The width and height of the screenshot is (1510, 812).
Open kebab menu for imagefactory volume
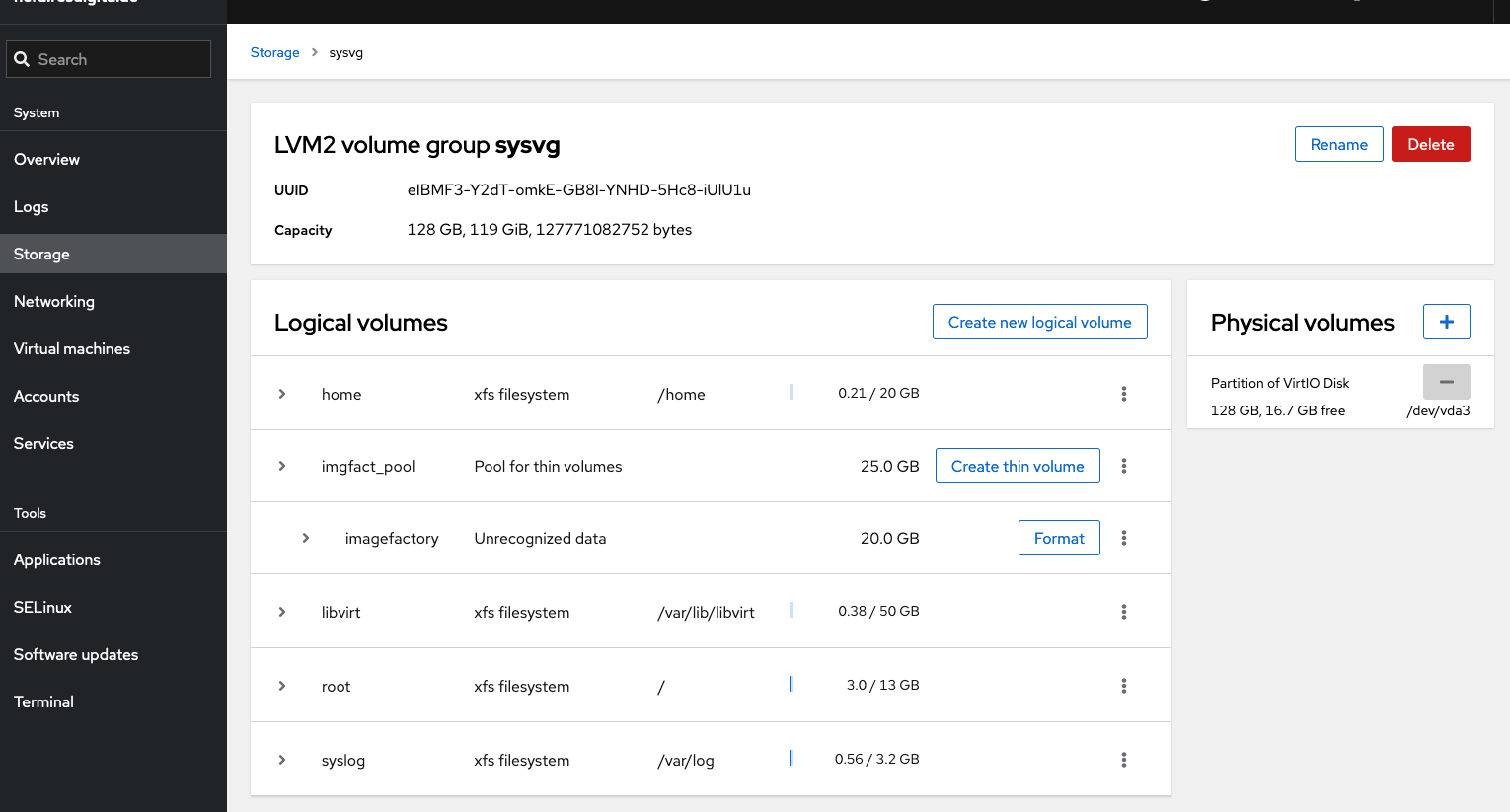[1123, 538]
